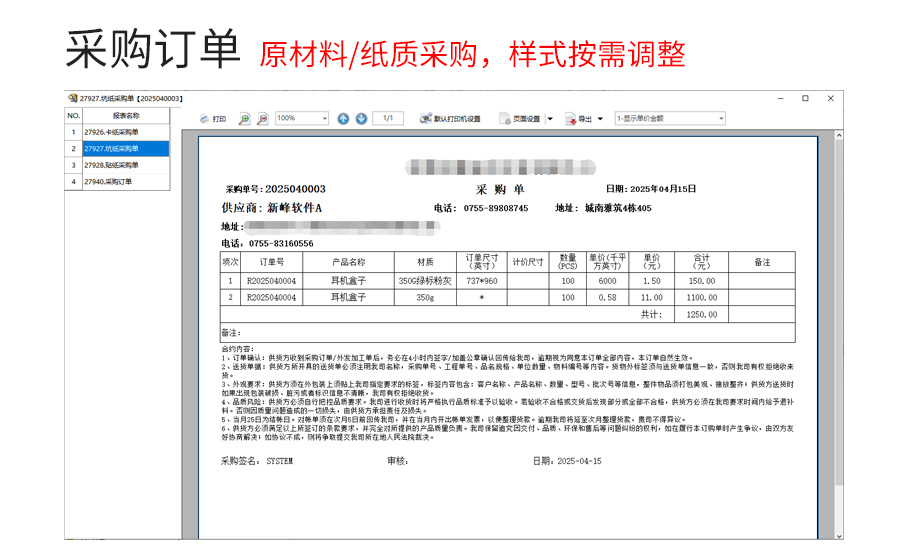Click material cell 350g
Screen dimensions: 900x550
tap(425, 297)
